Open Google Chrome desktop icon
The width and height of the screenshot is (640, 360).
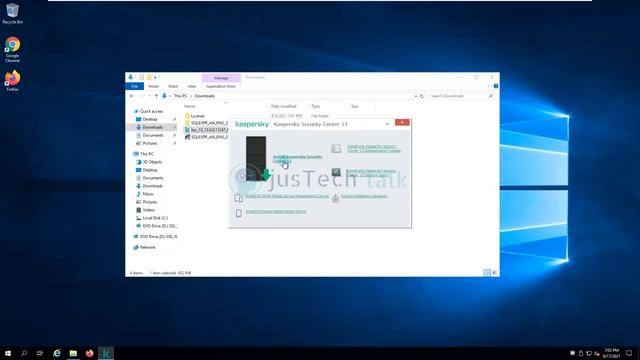point(12,49)
